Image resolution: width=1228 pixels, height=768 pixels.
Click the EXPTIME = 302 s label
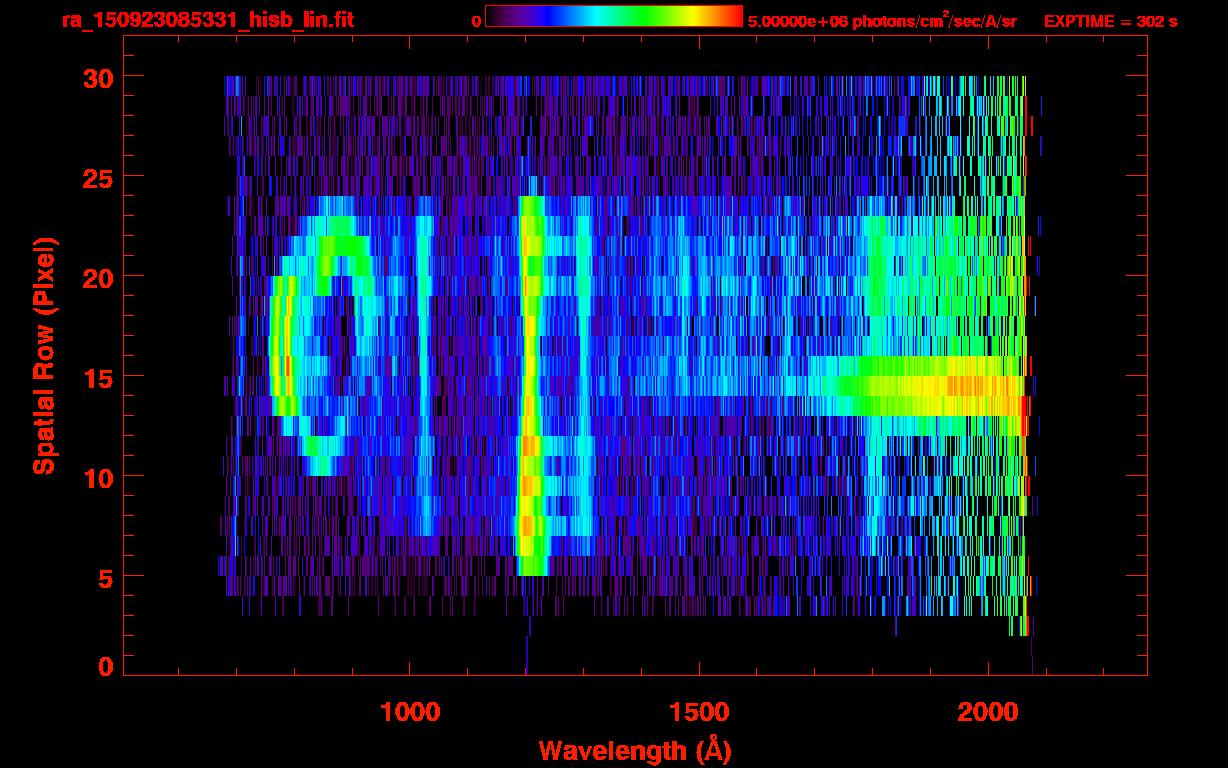pyautogui.click(x=1110, y=21)
